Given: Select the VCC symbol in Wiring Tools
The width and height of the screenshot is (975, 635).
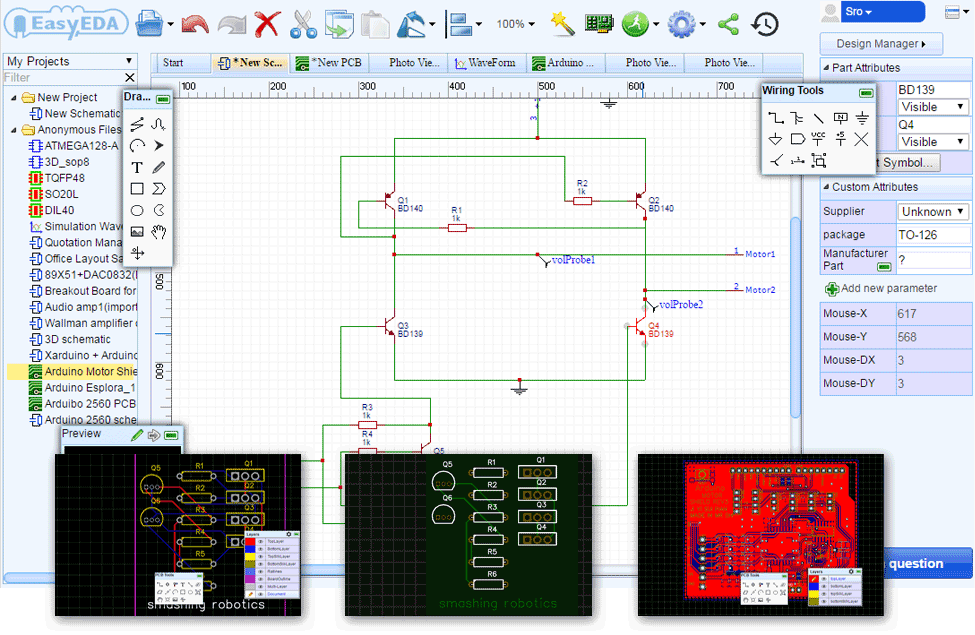Looking at the screenshot, I should 818,139.
